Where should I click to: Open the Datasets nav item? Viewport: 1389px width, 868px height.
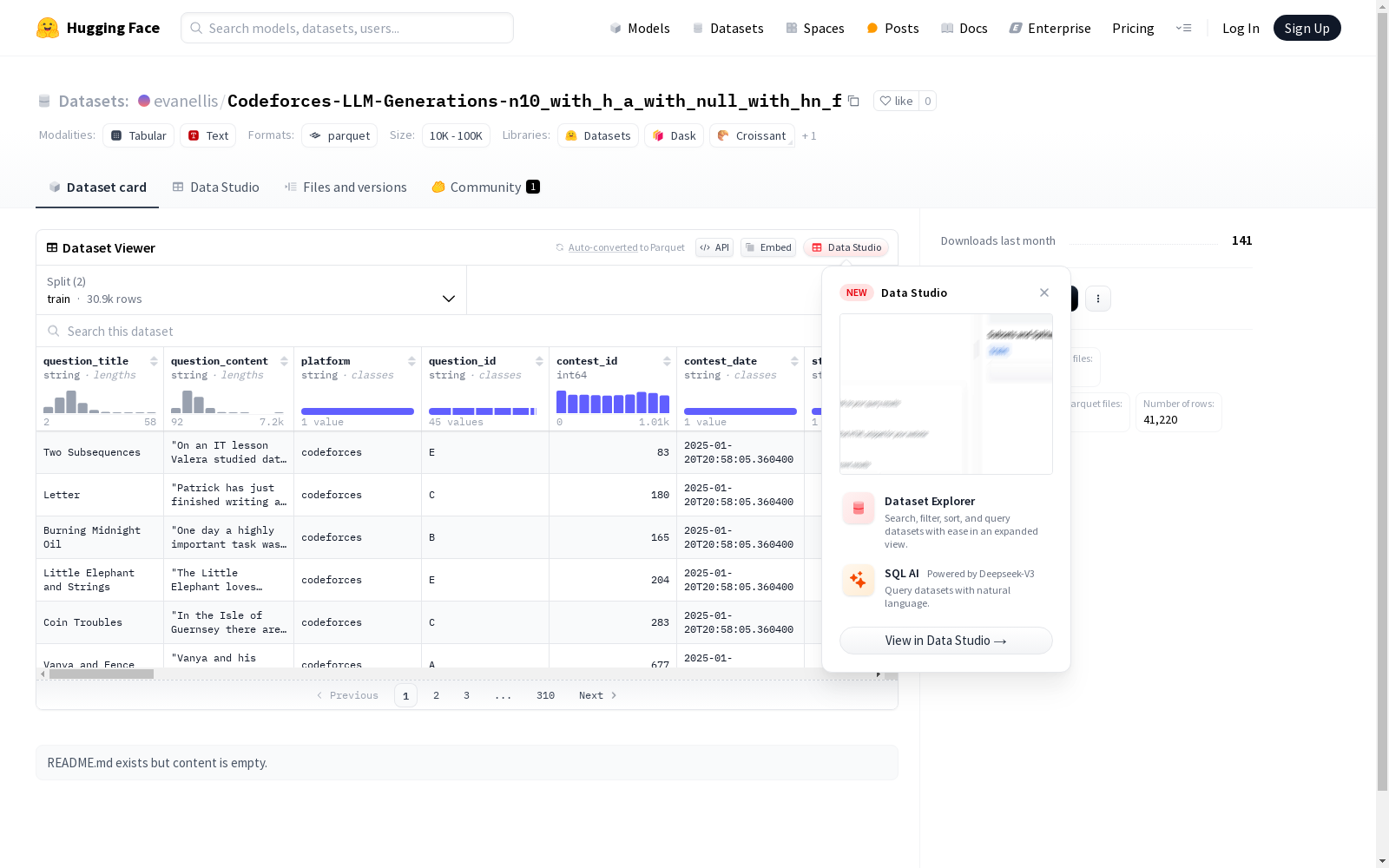pos(727,28)
